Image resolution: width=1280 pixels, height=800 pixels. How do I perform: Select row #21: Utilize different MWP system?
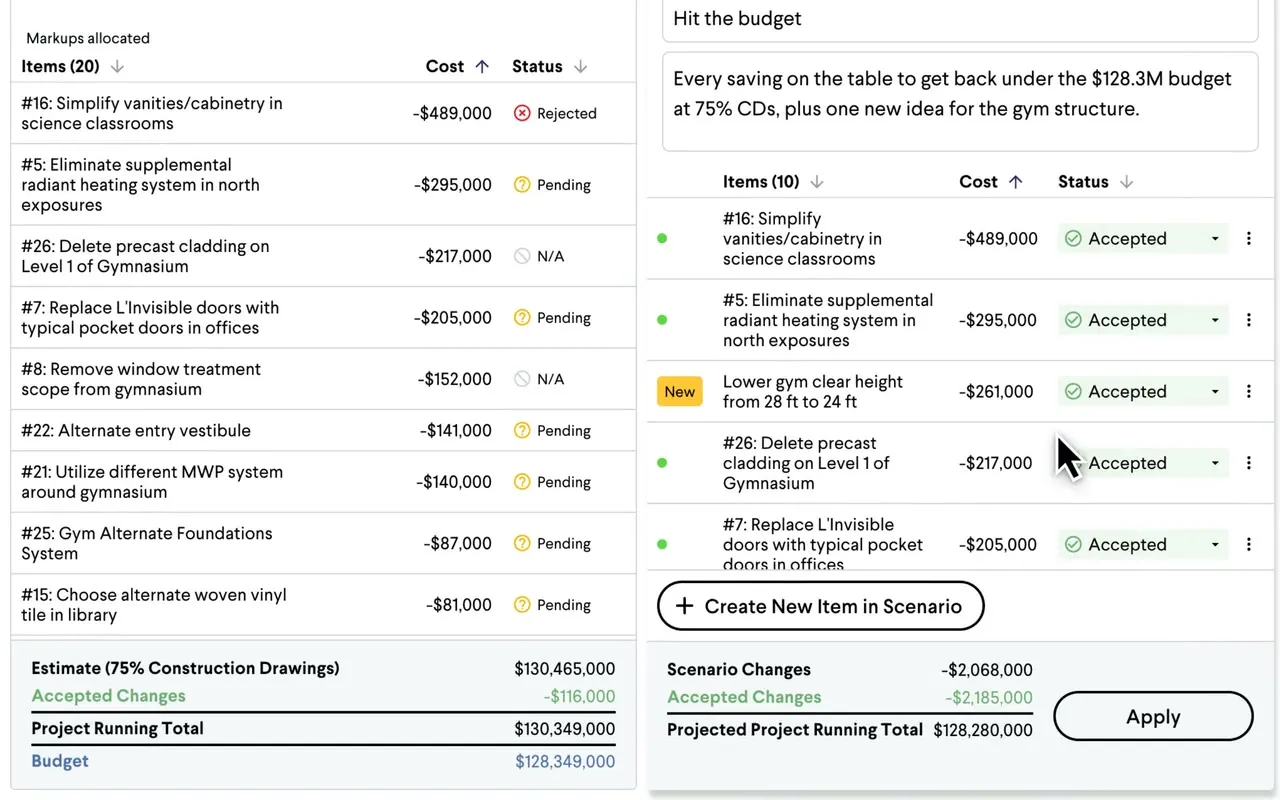[x=323, y=482]
